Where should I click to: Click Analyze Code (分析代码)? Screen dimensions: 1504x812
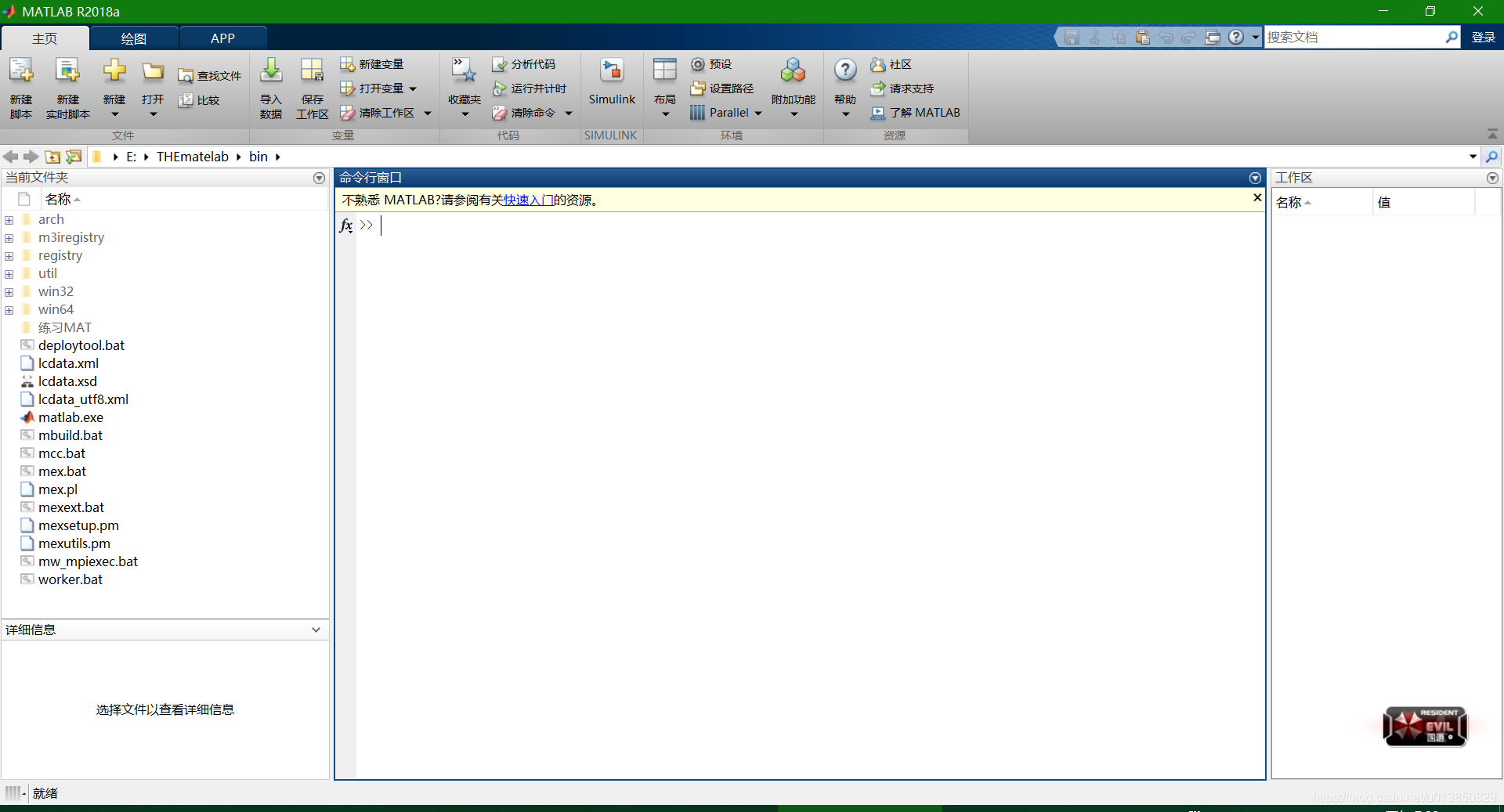pos(523,64)
